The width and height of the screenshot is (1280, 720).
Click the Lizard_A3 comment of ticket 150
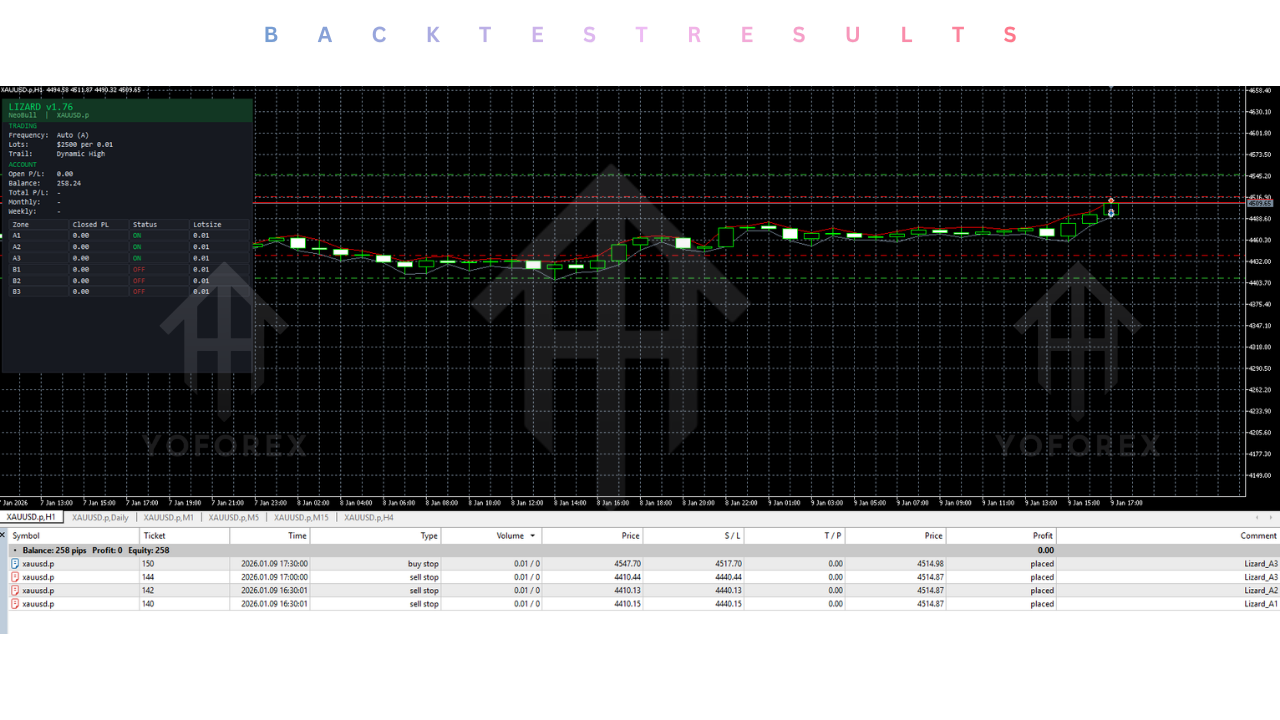click(x=1261, y=564)
